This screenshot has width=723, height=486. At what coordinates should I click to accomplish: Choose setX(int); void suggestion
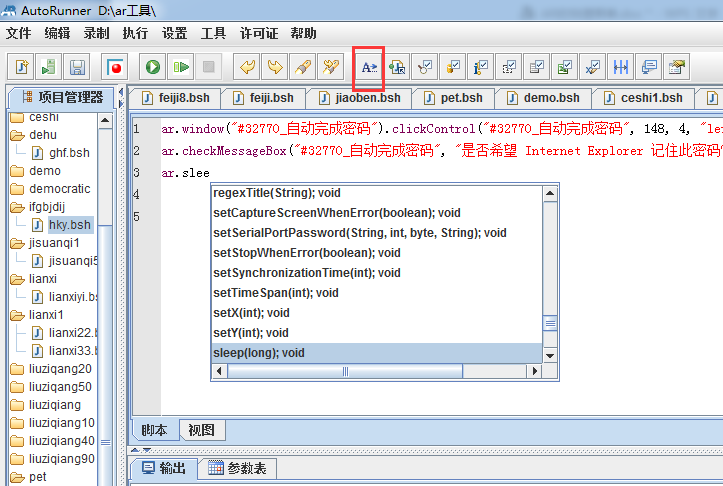(x=376, y=313)
